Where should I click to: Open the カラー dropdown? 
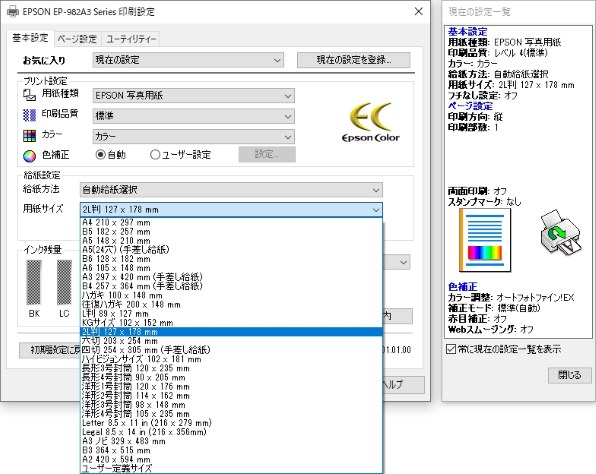[x=193, y=136]
